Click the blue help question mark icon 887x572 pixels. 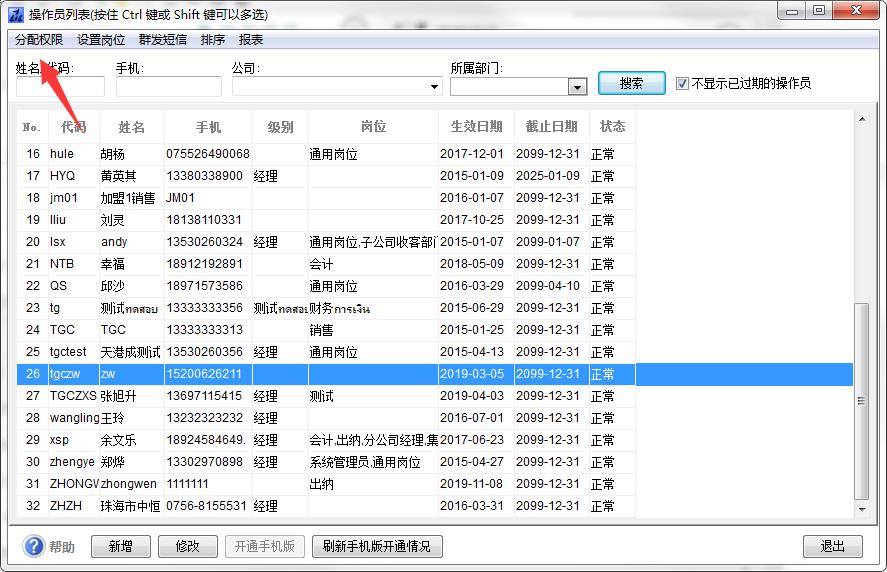[x=34, y=546]
